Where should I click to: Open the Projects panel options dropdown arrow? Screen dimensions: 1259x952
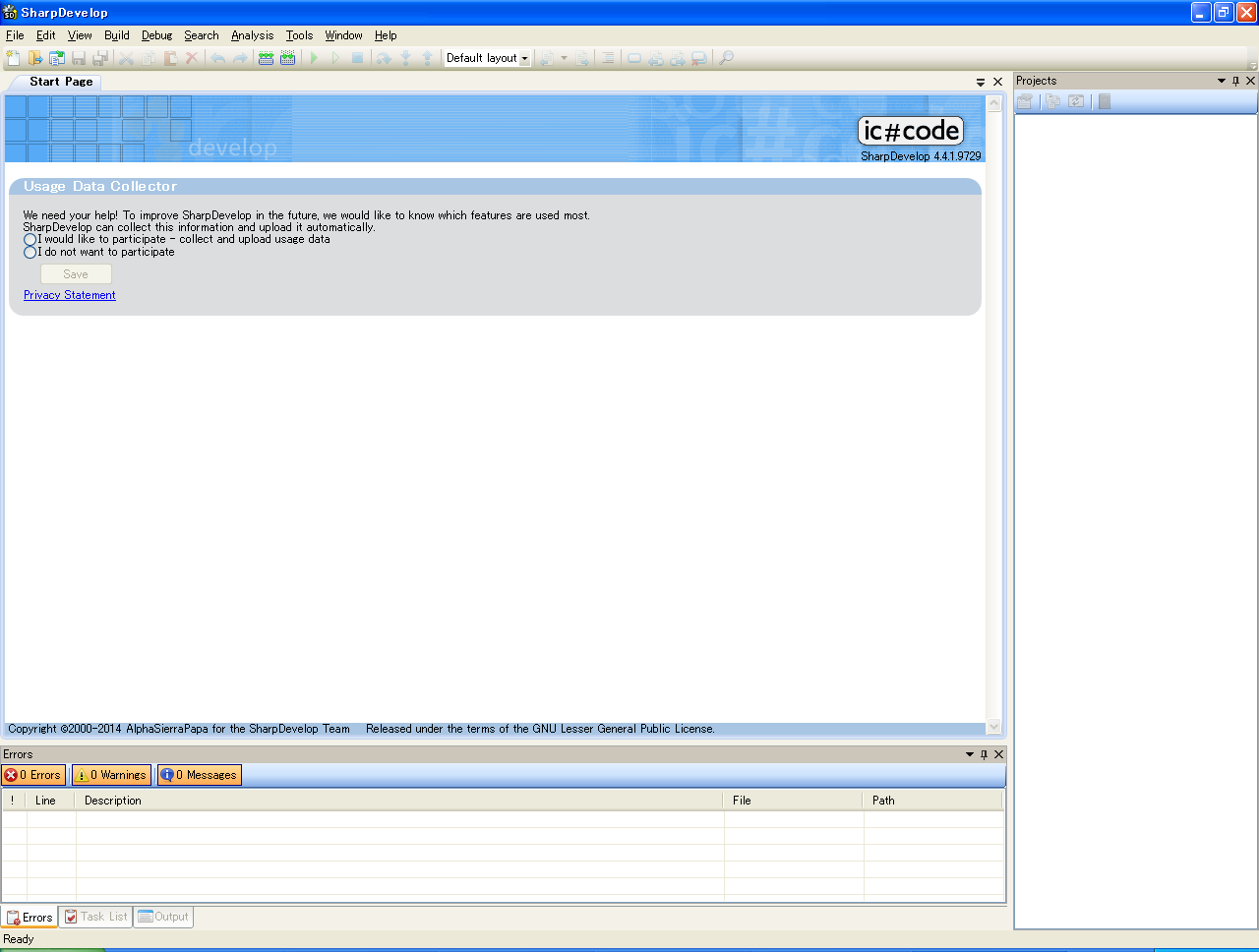(x=1222, y=81)
